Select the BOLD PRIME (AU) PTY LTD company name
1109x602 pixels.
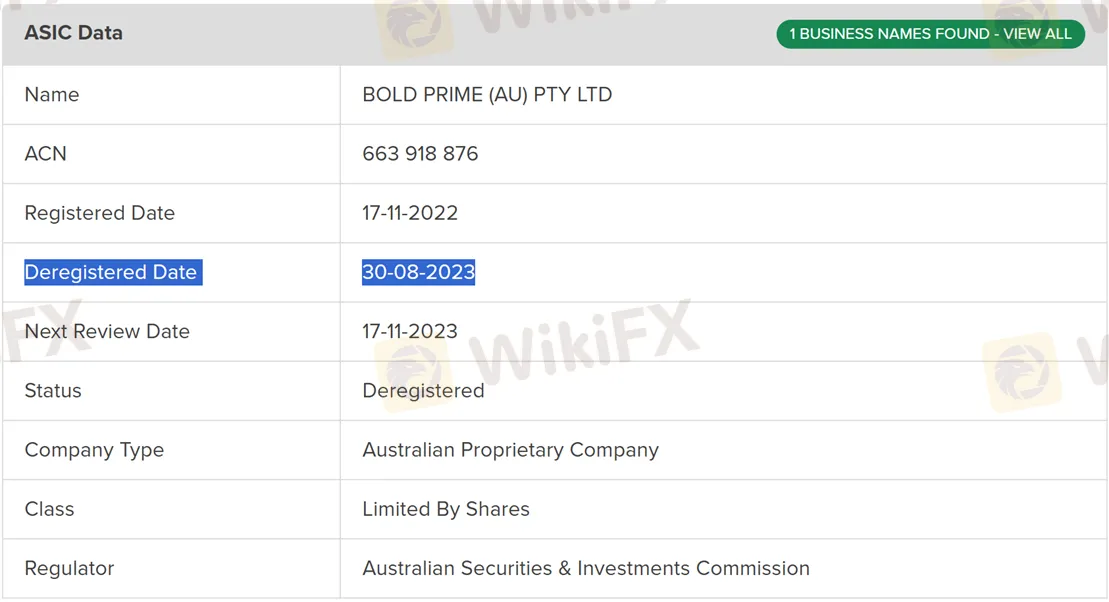click(487, 95)
